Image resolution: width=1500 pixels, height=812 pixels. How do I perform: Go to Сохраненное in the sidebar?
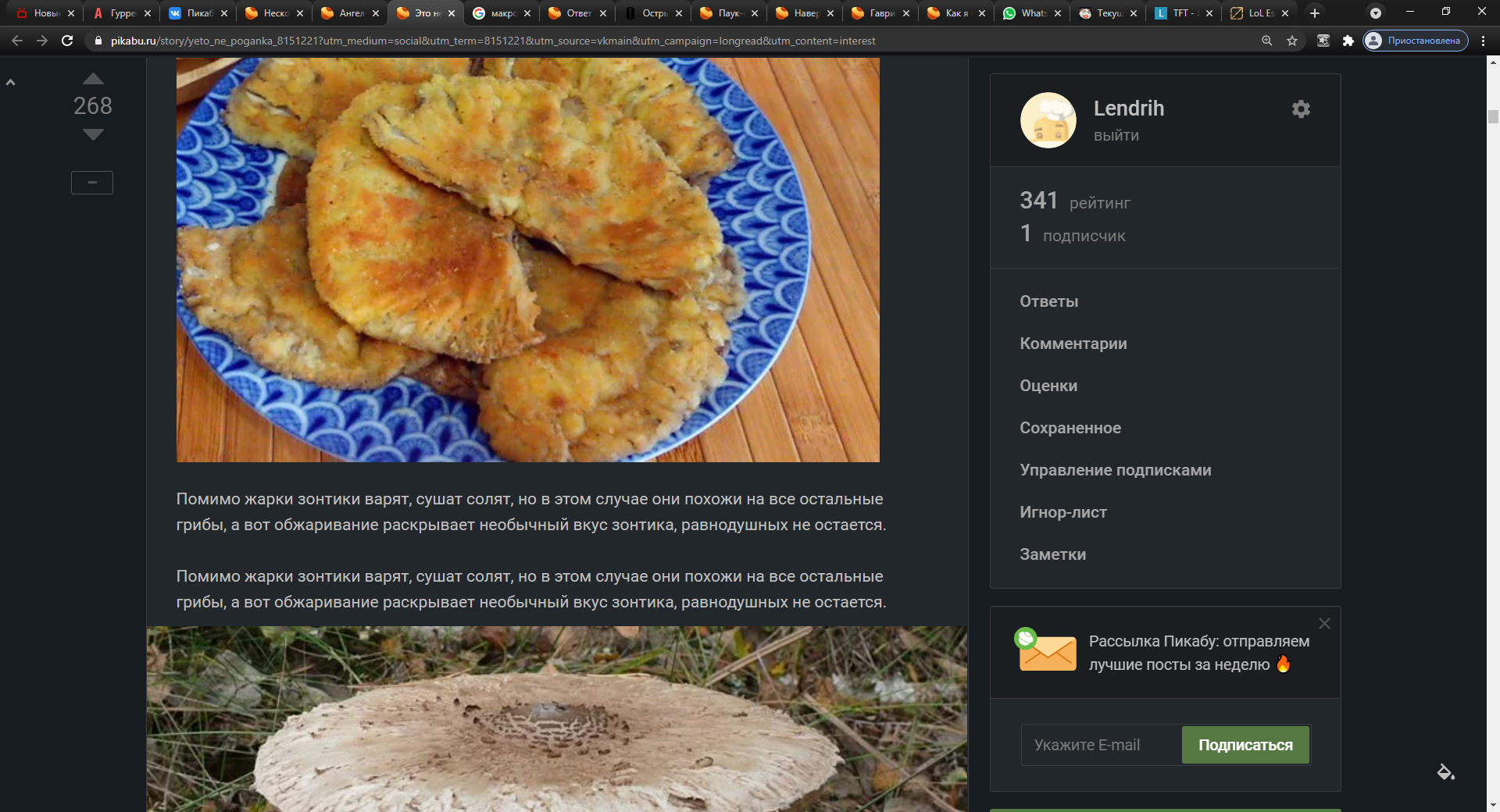(1070, 428)
